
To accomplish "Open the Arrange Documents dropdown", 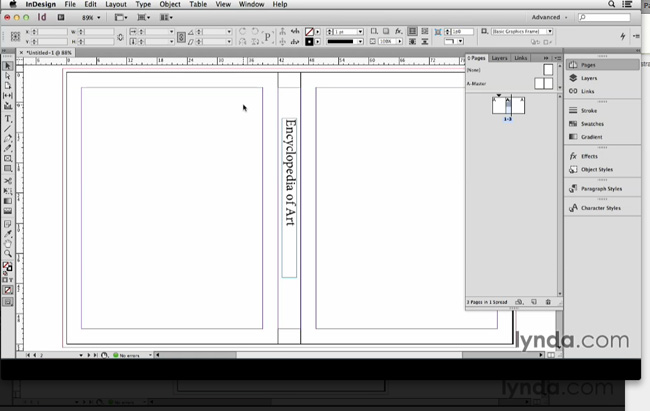I will tap(167, 17).
